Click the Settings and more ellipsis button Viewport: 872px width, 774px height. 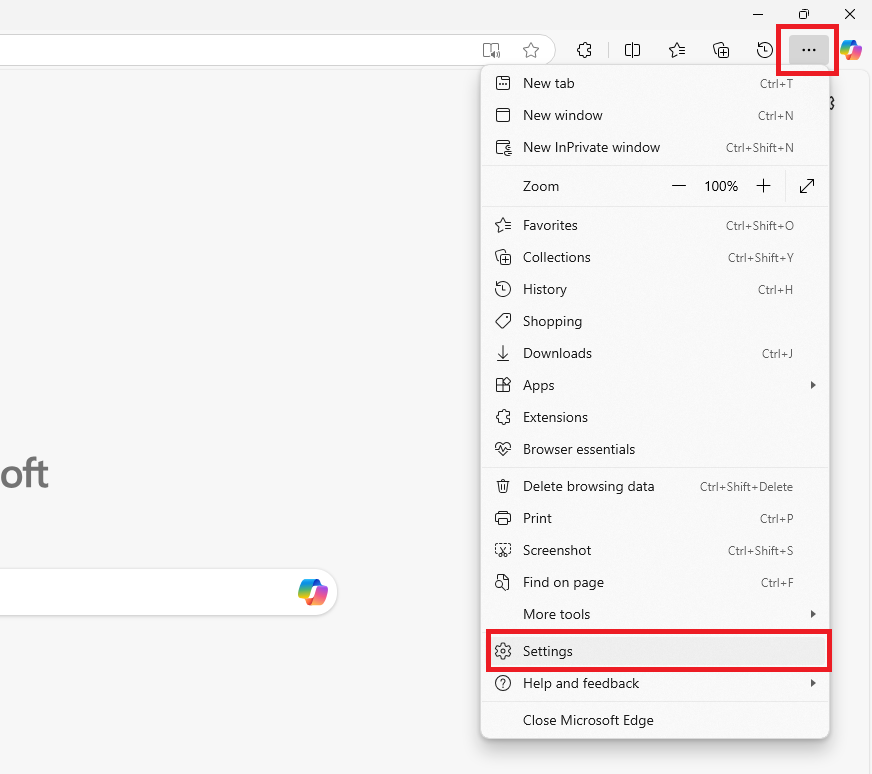click(809, 50)
